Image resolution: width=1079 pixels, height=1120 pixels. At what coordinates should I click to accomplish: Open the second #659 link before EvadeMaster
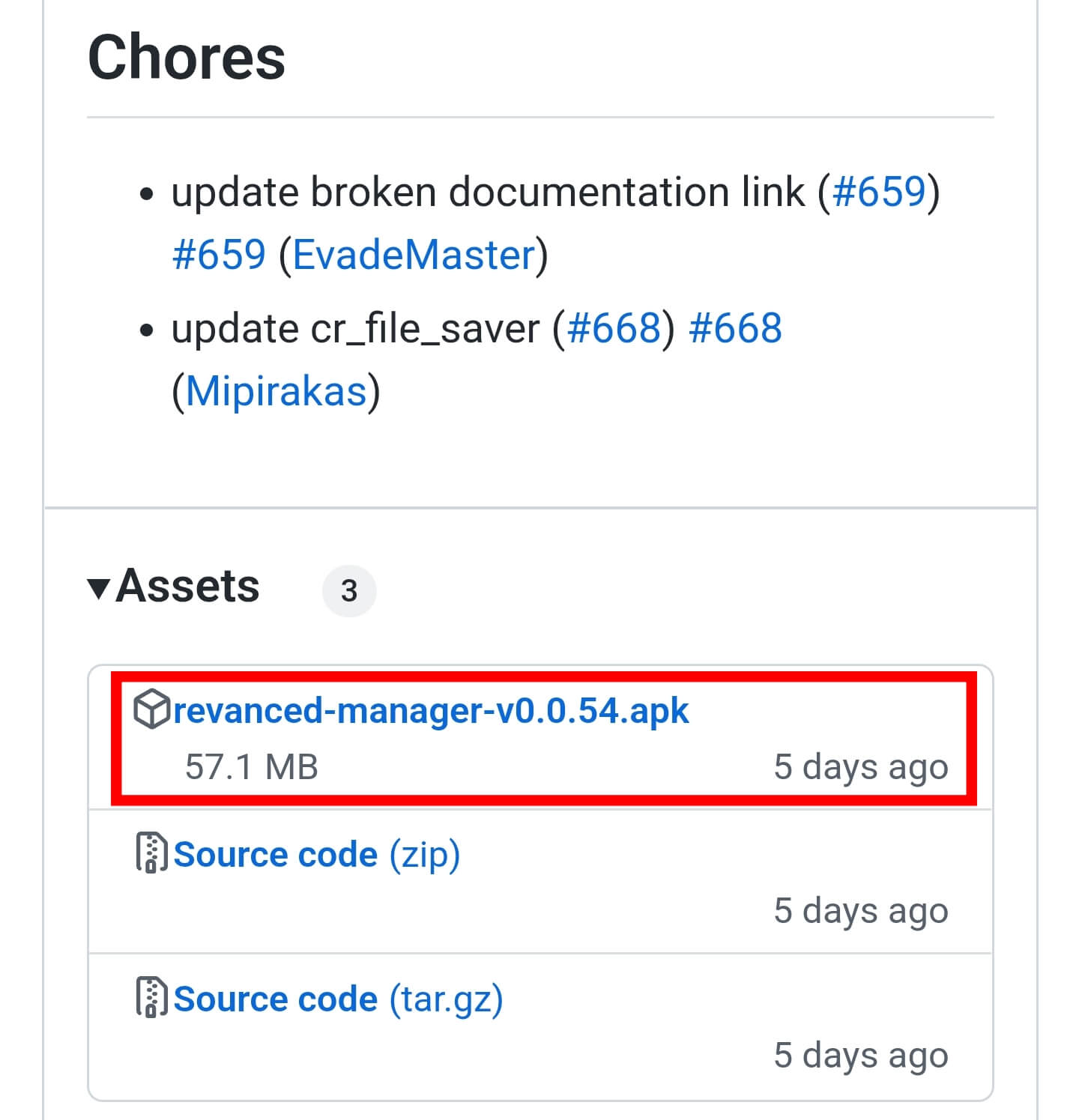tap(219, 255)
